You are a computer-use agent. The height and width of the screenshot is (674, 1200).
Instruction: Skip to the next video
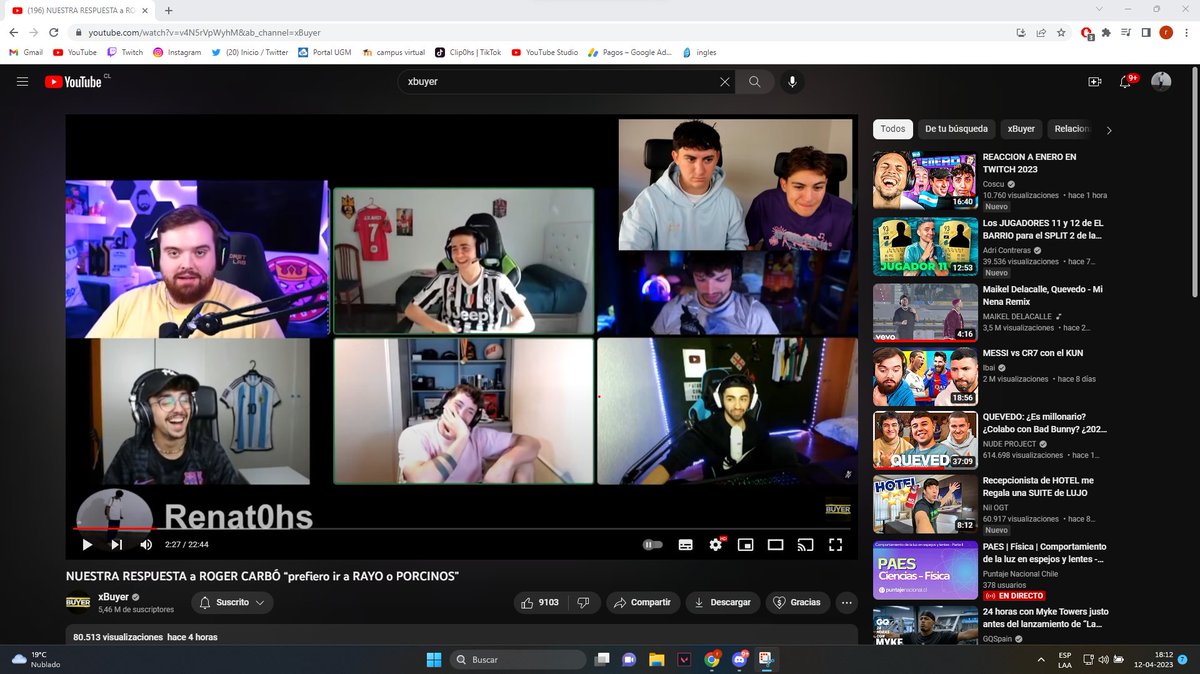(x=116, y=544)
